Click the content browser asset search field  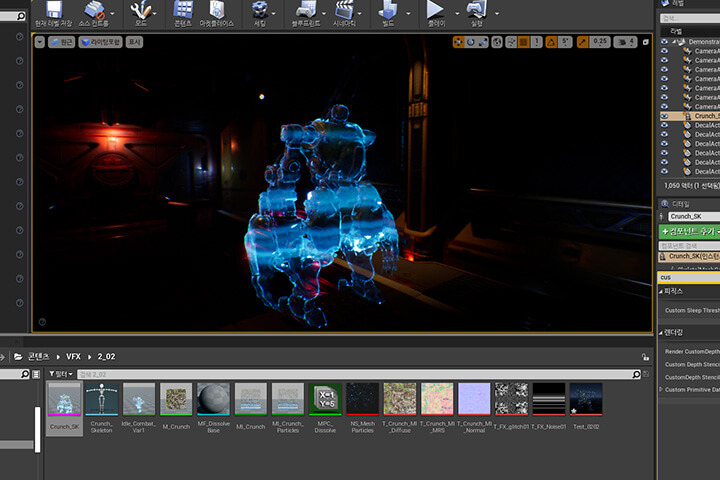point(354,374)
